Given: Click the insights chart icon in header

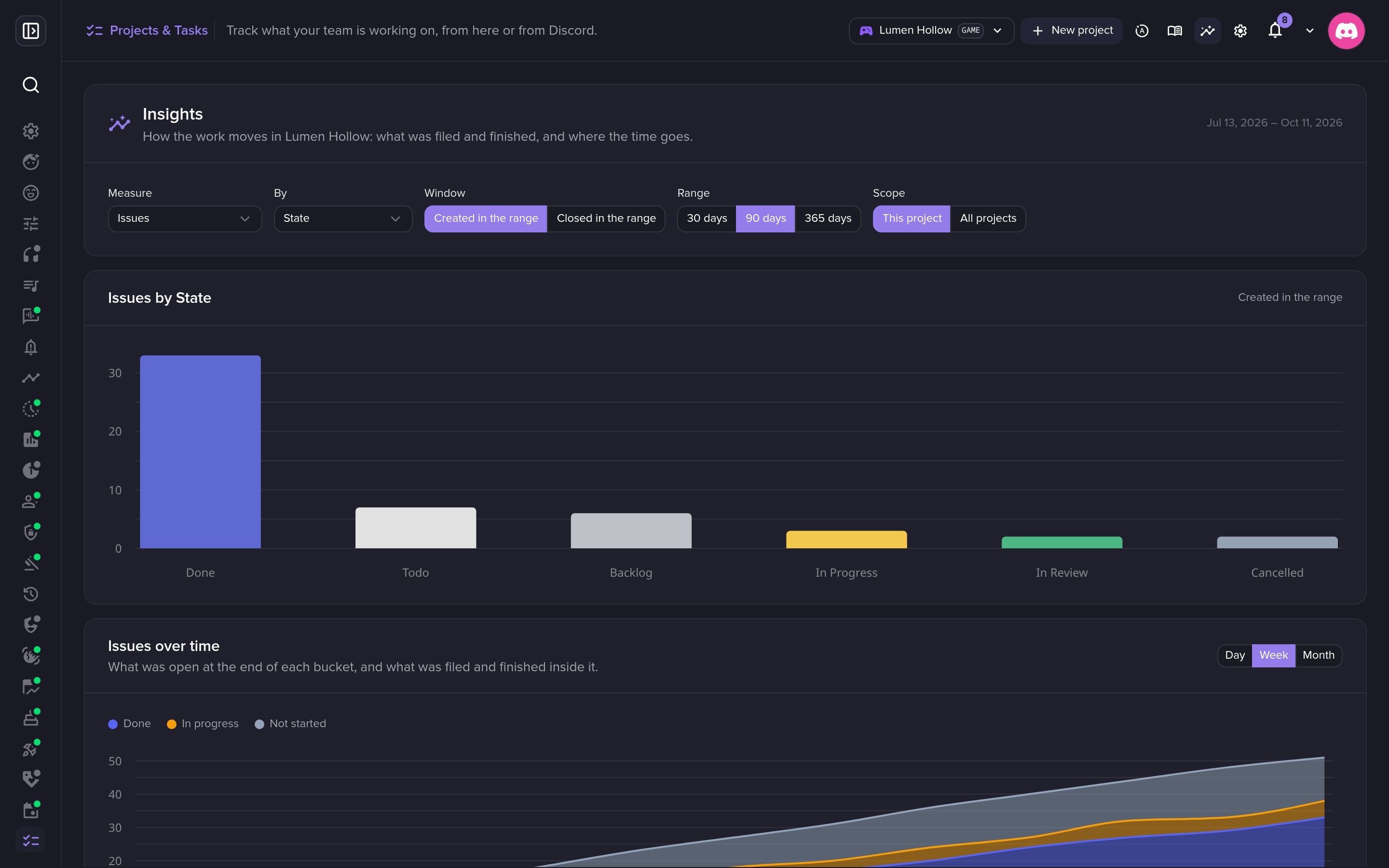Looking at the screenshot, I should point(1207,30).
